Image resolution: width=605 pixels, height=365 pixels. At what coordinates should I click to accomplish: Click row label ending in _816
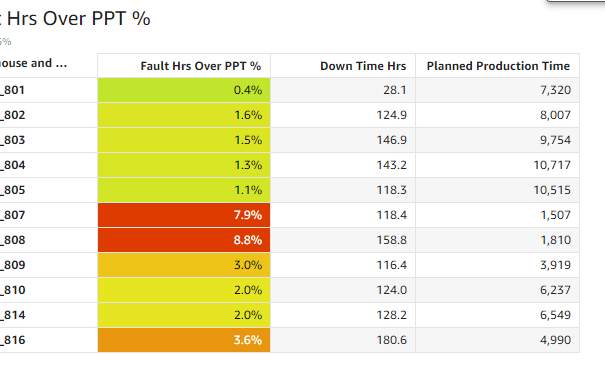pos(12,340)
